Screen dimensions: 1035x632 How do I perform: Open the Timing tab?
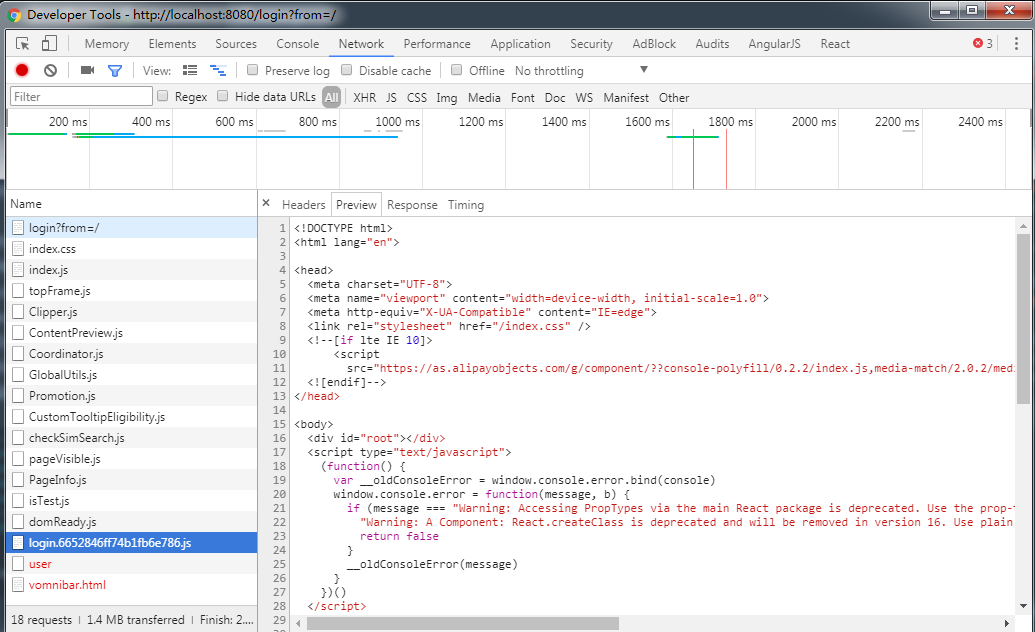[465, 204]
